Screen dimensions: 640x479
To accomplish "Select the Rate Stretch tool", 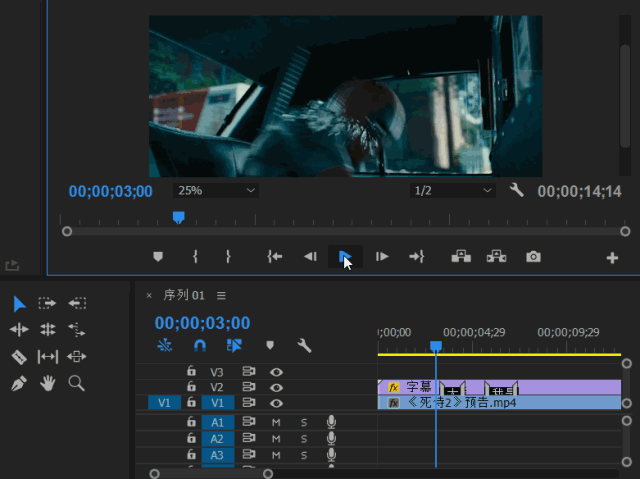I will (77, 329).
